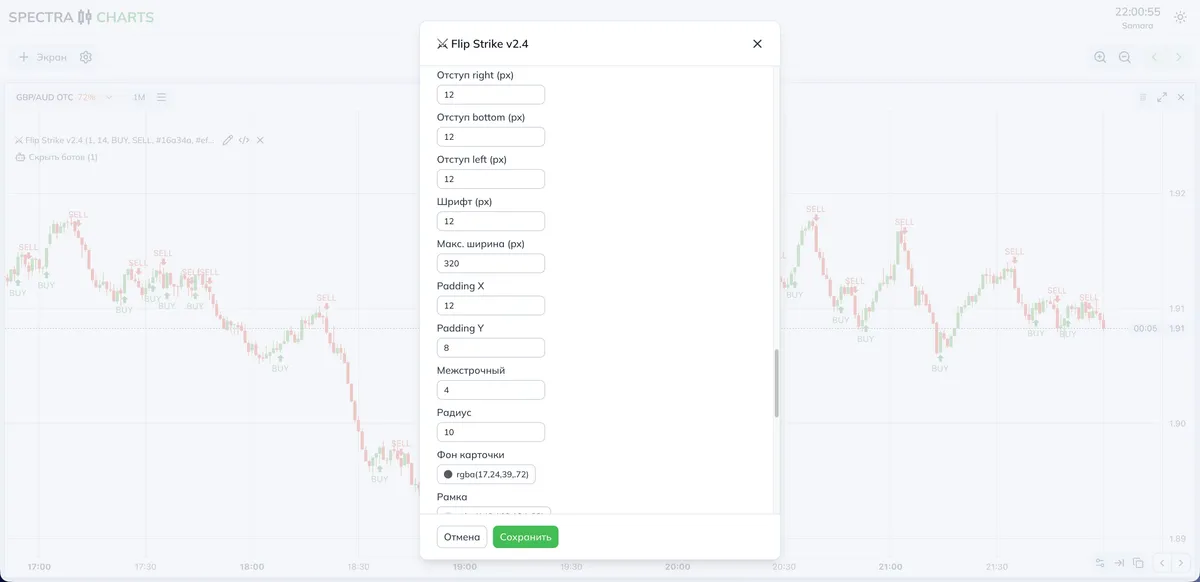The width and height of the screenshot is (1200, 582).
Task: Expand chart panel to fullscreen
Action: [1162, 97]
